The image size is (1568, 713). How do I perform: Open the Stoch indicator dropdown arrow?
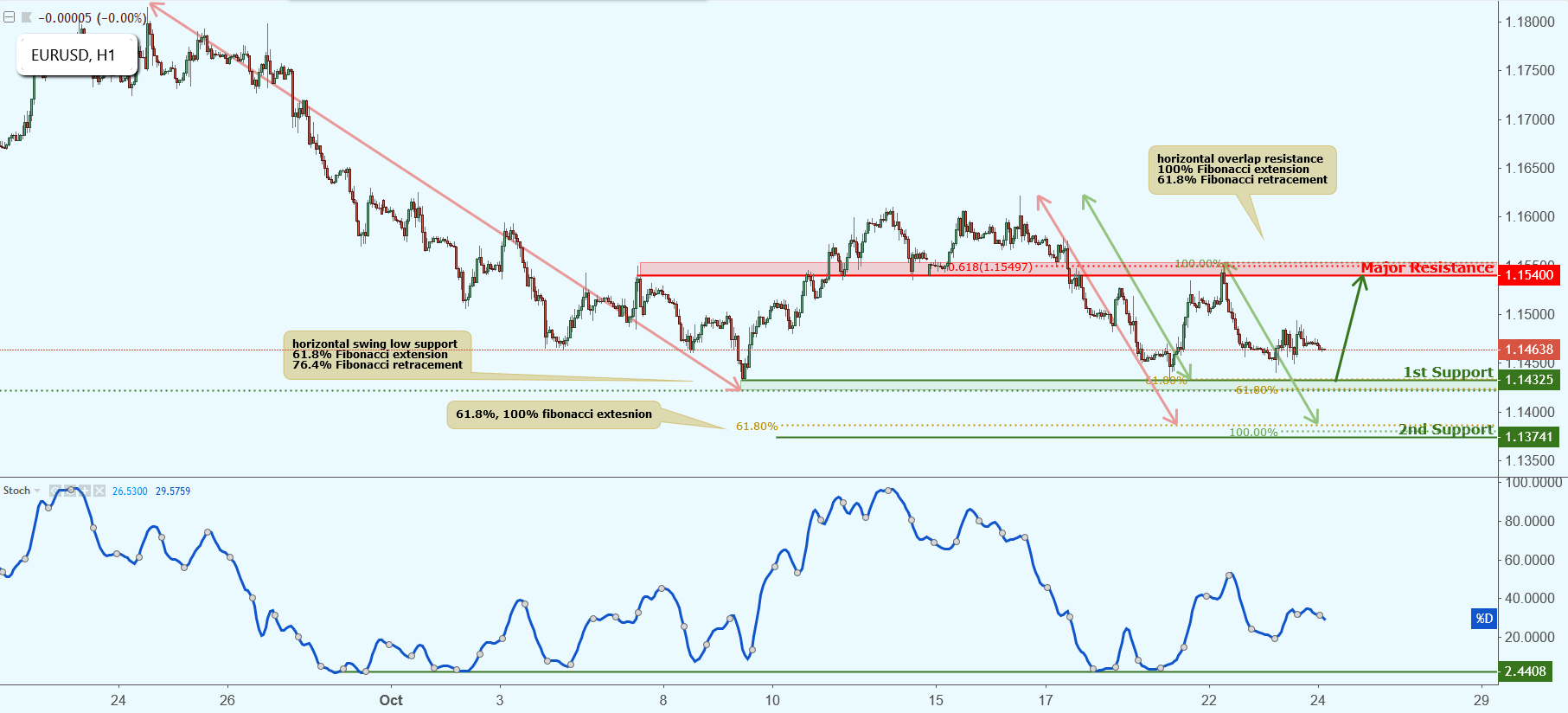coord(37,491)
